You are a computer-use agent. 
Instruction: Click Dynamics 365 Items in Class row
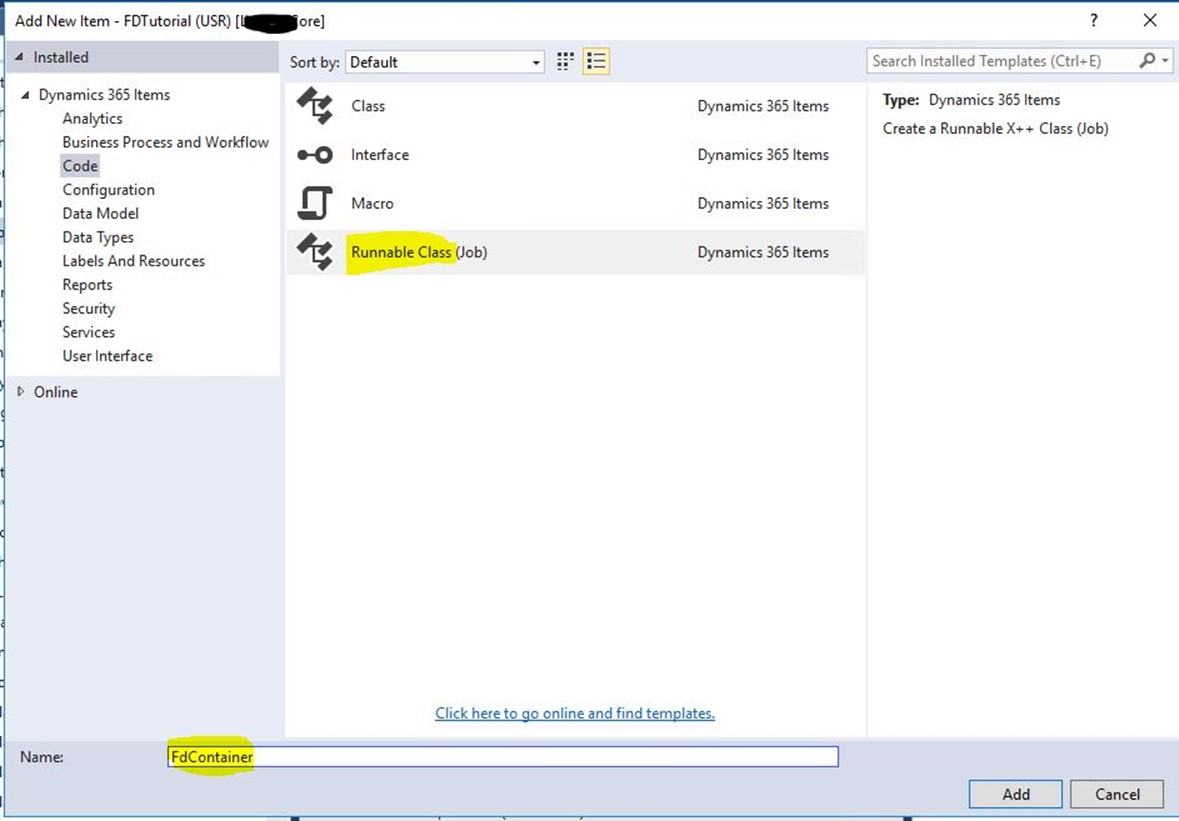pos(763,106)
